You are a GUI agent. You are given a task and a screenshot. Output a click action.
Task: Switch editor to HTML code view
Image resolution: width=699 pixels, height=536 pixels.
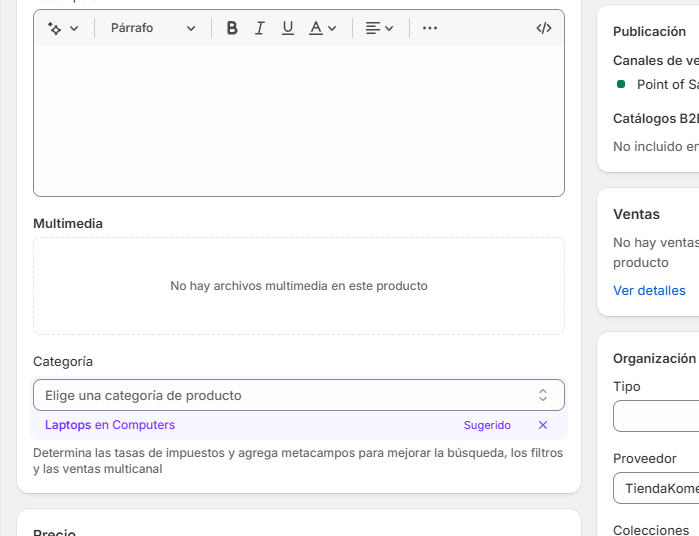(x=544, y=28)
